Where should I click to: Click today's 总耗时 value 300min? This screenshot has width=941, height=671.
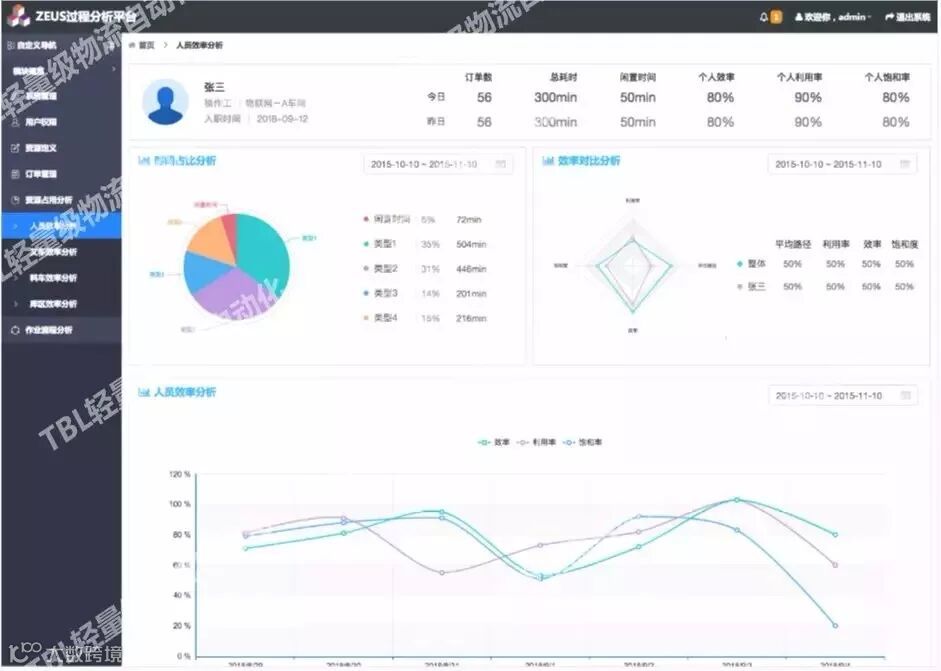(x=556, y=97)
